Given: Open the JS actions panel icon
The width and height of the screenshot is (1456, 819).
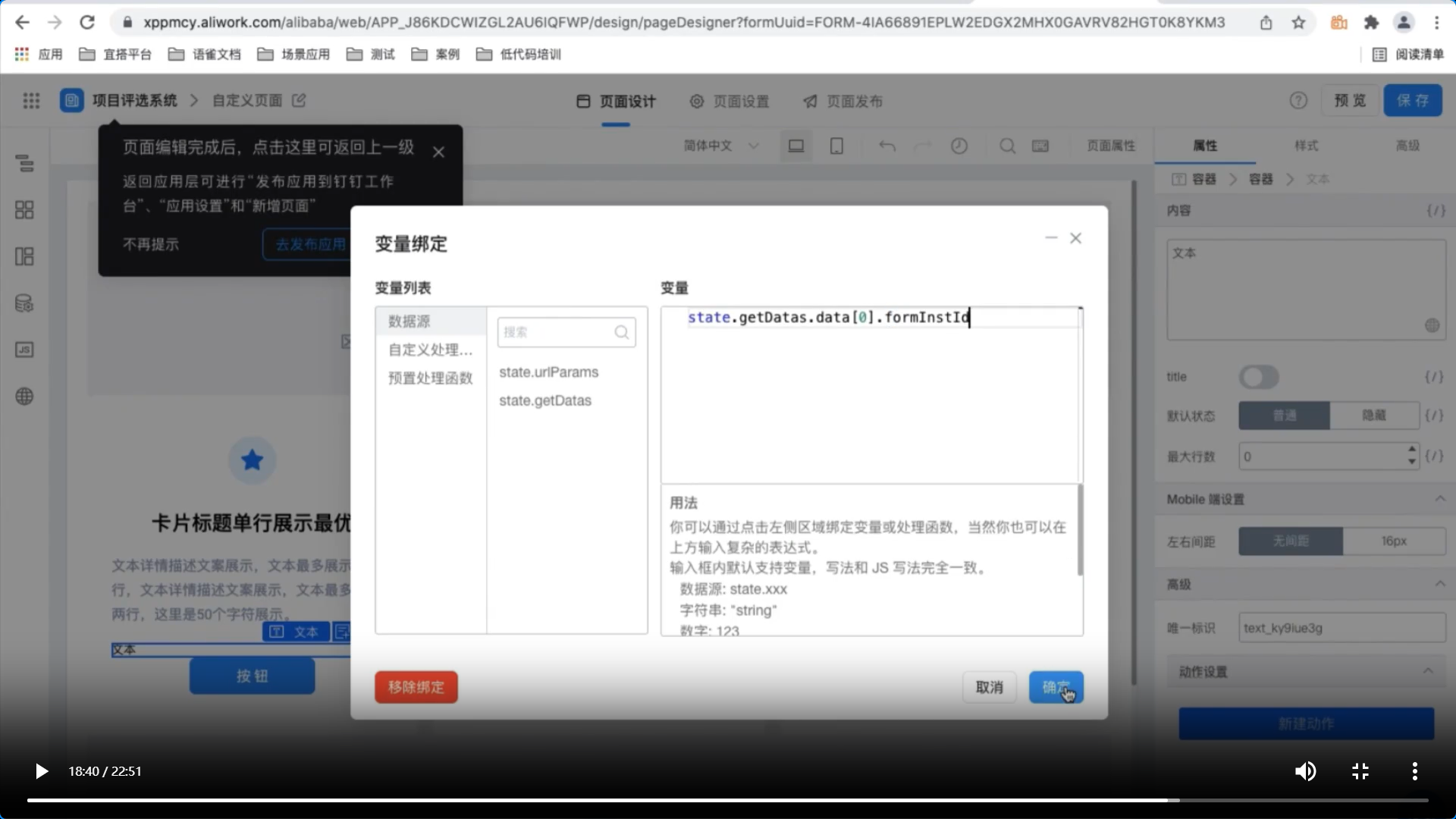Looking at the screenshot, I should click(24, 350).
